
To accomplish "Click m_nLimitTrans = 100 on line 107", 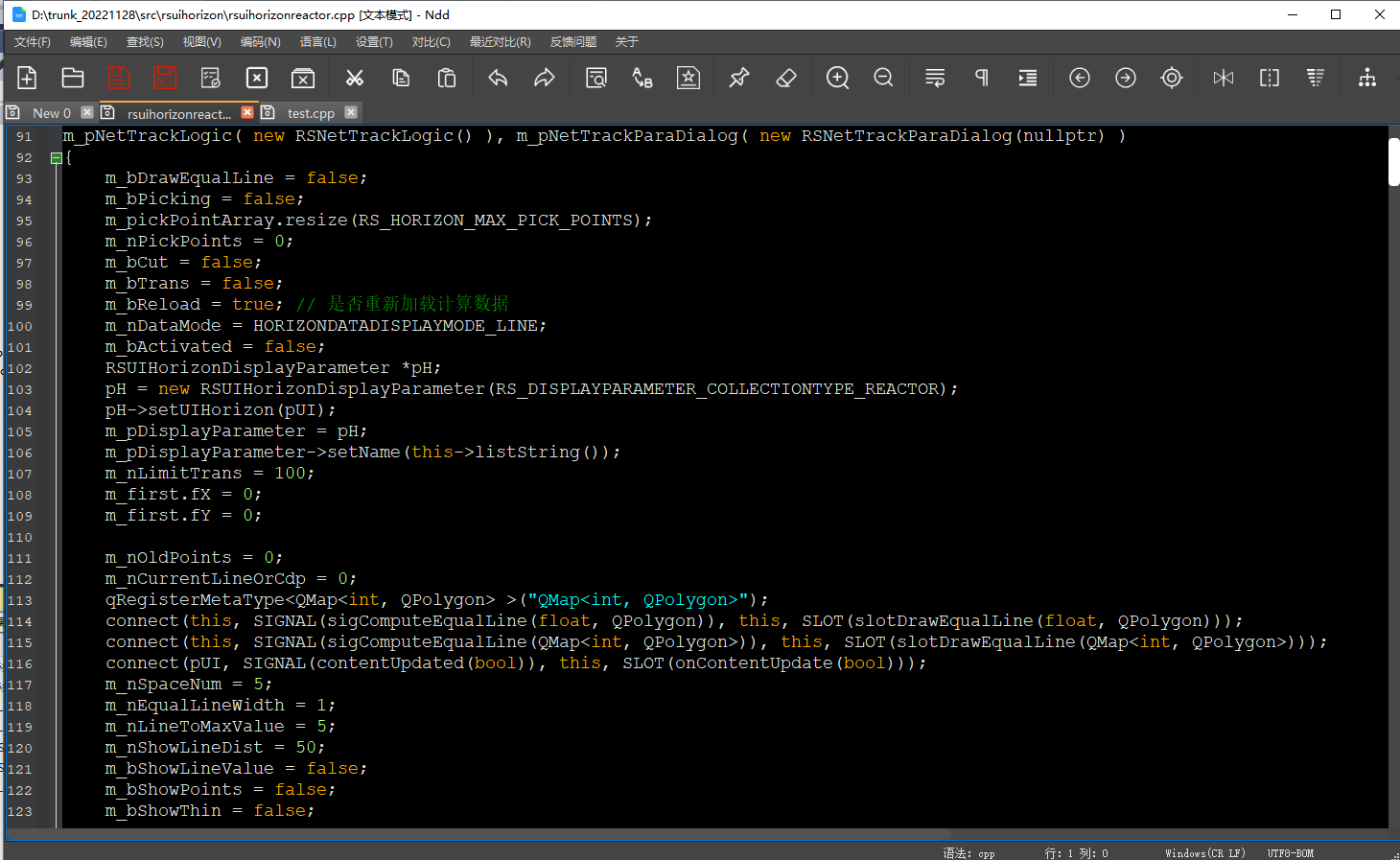I will pyautogui.click(x=209, y=473).
